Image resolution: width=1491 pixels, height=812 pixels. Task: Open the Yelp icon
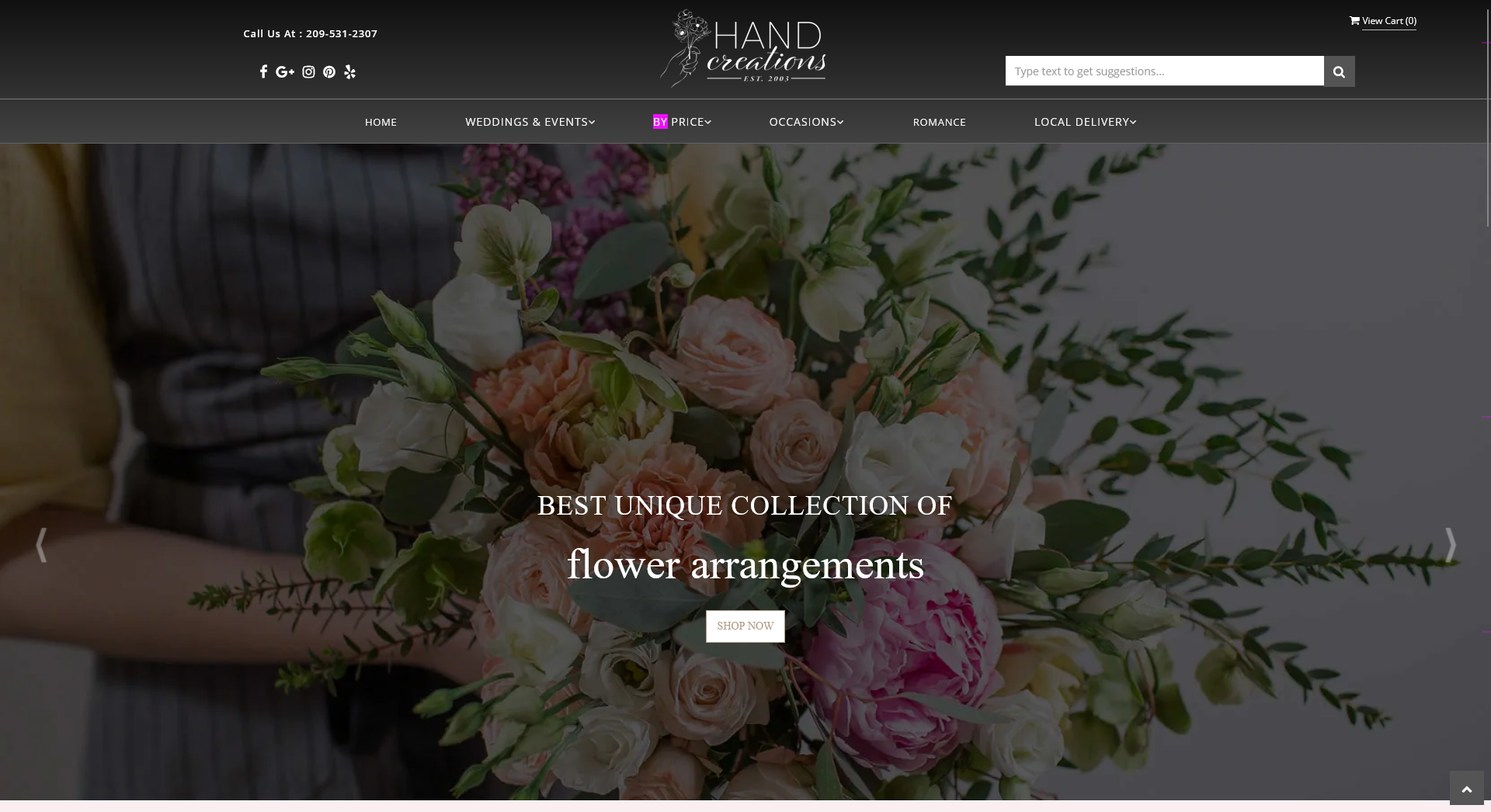pos(350,71)
